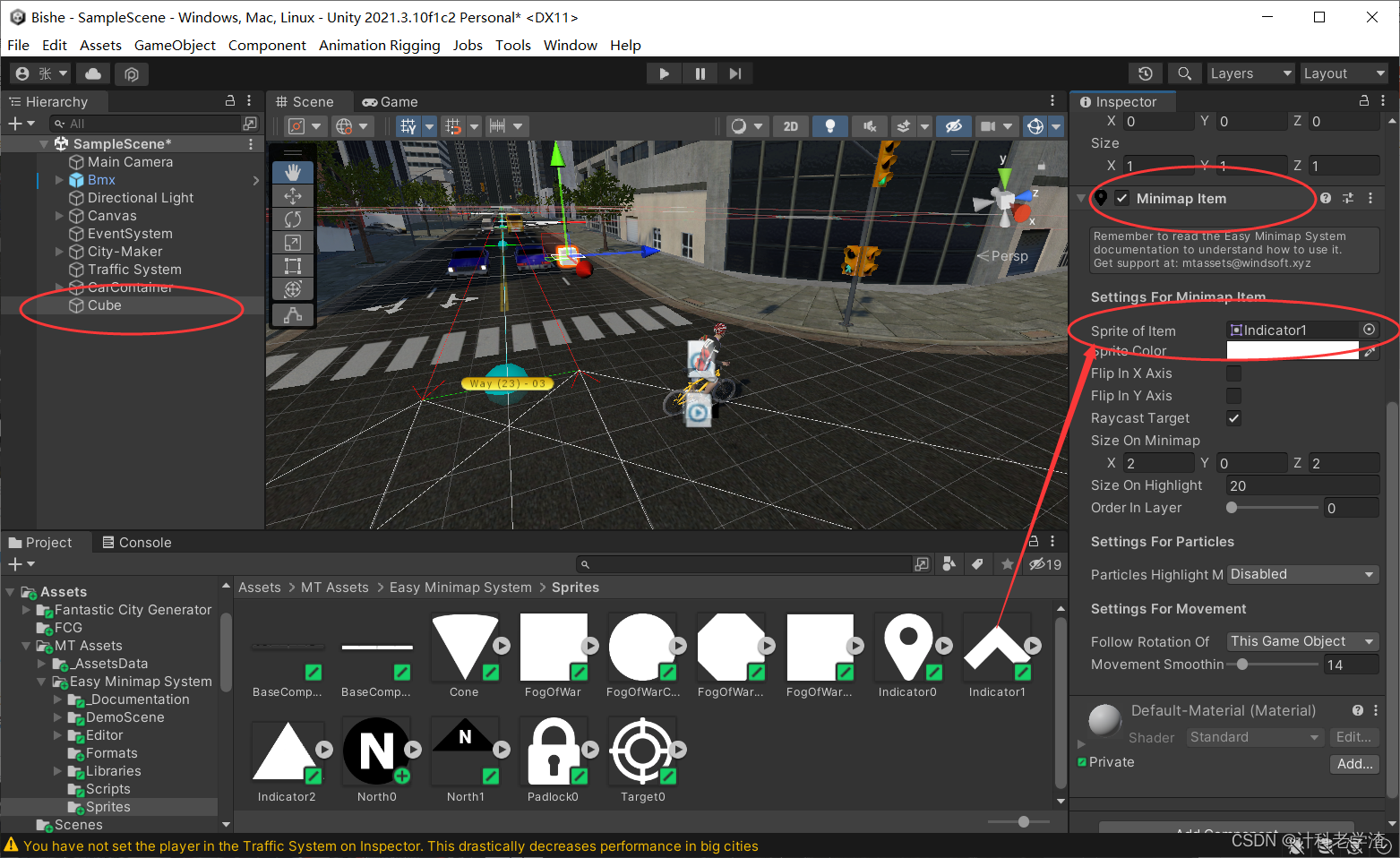Open the Layers dropdown
The height and width of the screenshot is (858, 1400).
click(1250, 73)
